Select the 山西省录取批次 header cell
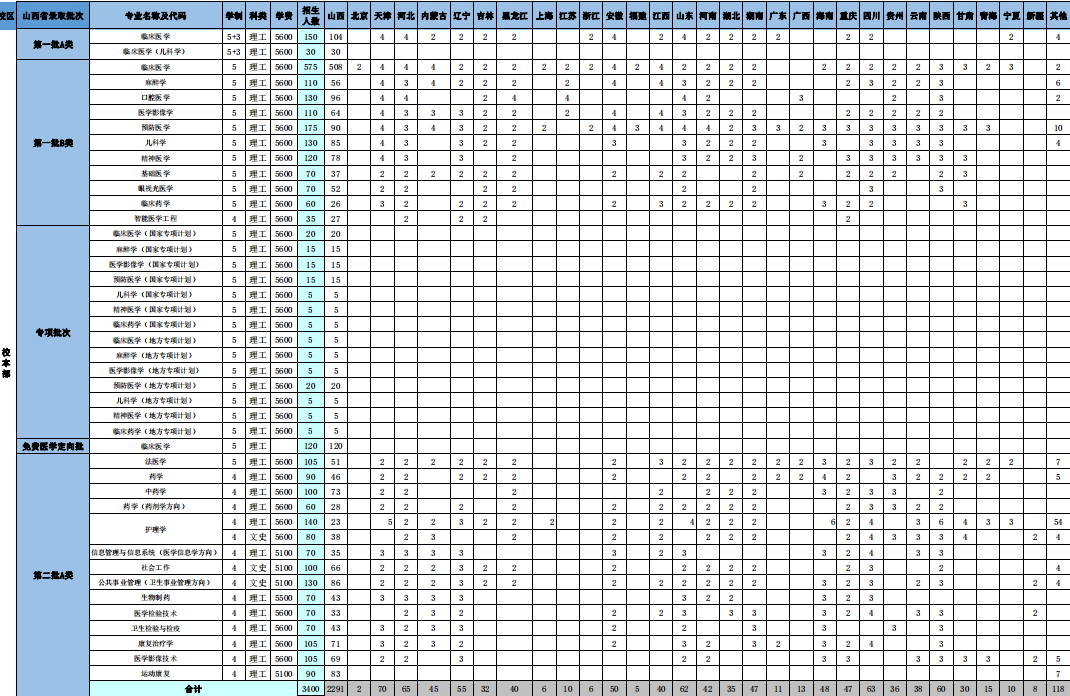1070x696 pixels. point(53,17)
